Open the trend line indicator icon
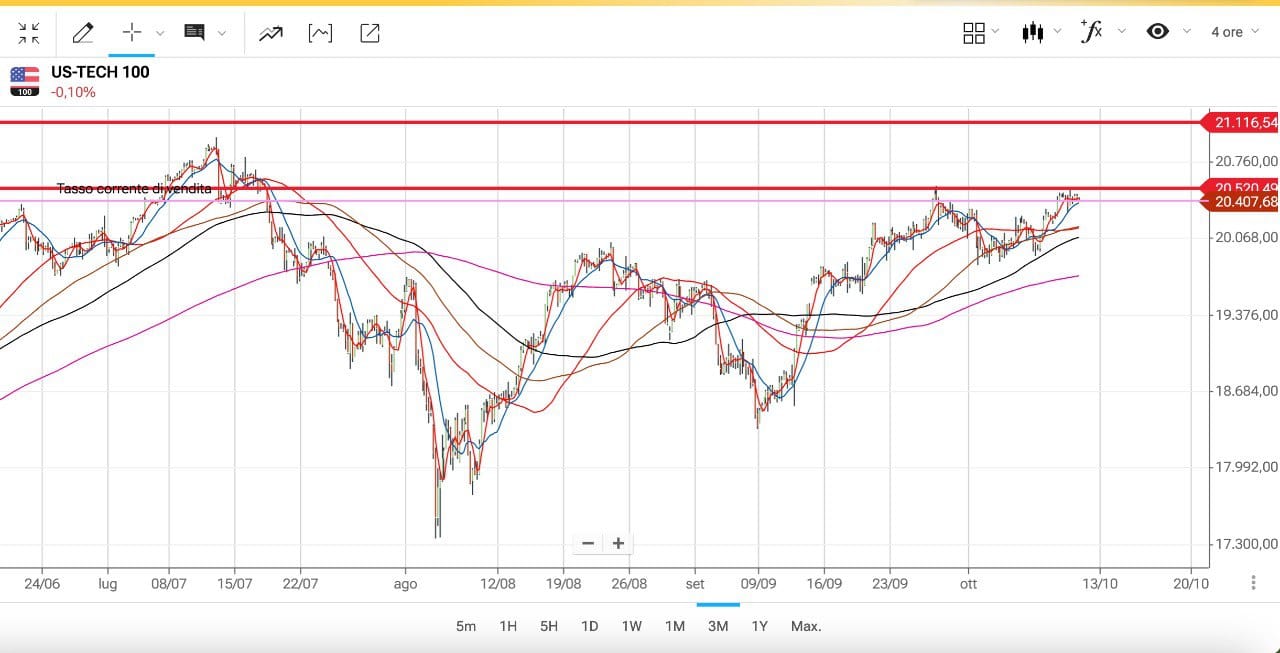Image resolution: width=1280 pixels, height=653 pixels. click(x=270, y=33)
